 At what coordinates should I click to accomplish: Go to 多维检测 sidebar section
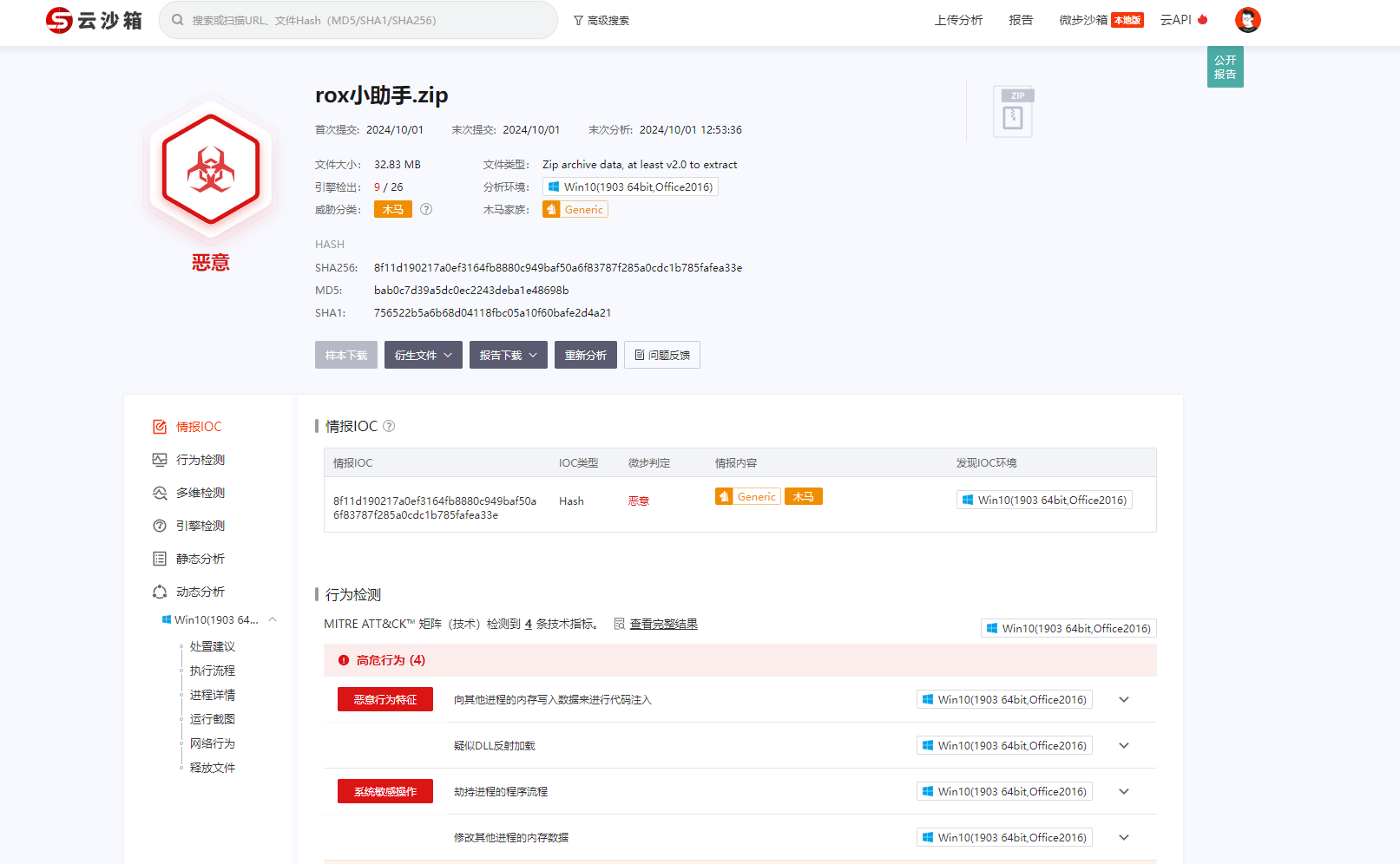(x=200, y=493)
